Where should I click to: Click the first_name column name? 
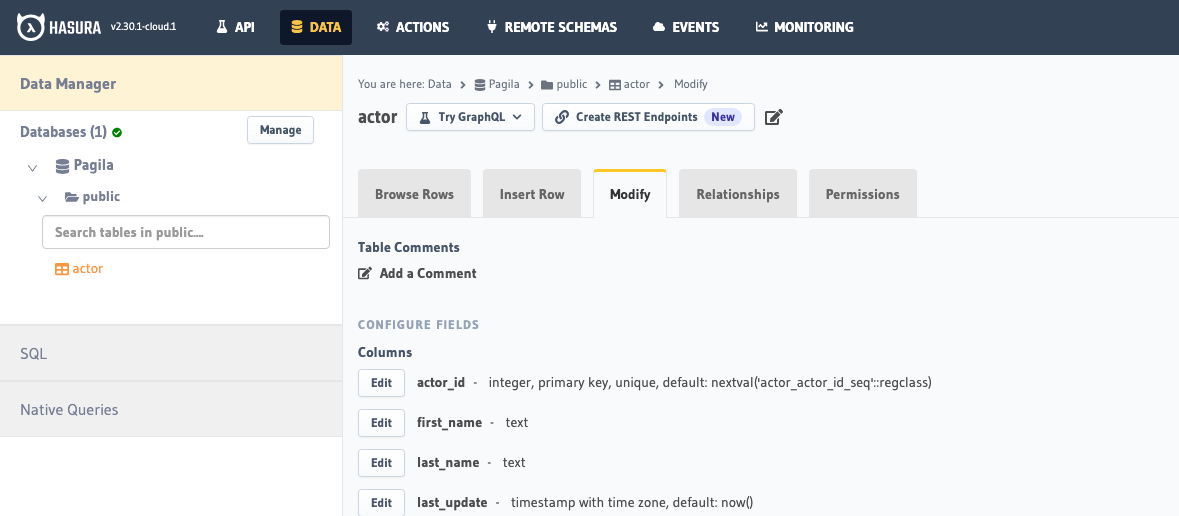(x=449, y=423)
